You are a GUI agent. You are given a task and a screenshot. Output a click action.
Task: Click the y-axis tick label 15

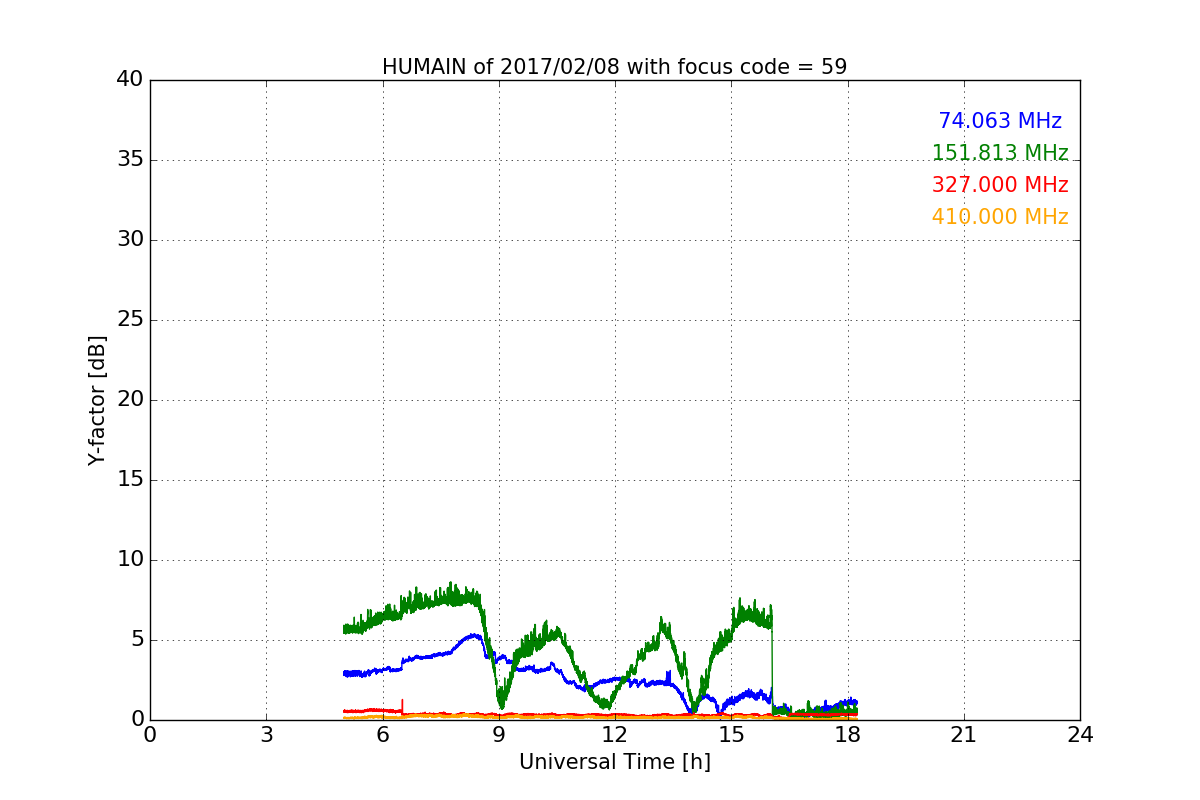point(130,480)
